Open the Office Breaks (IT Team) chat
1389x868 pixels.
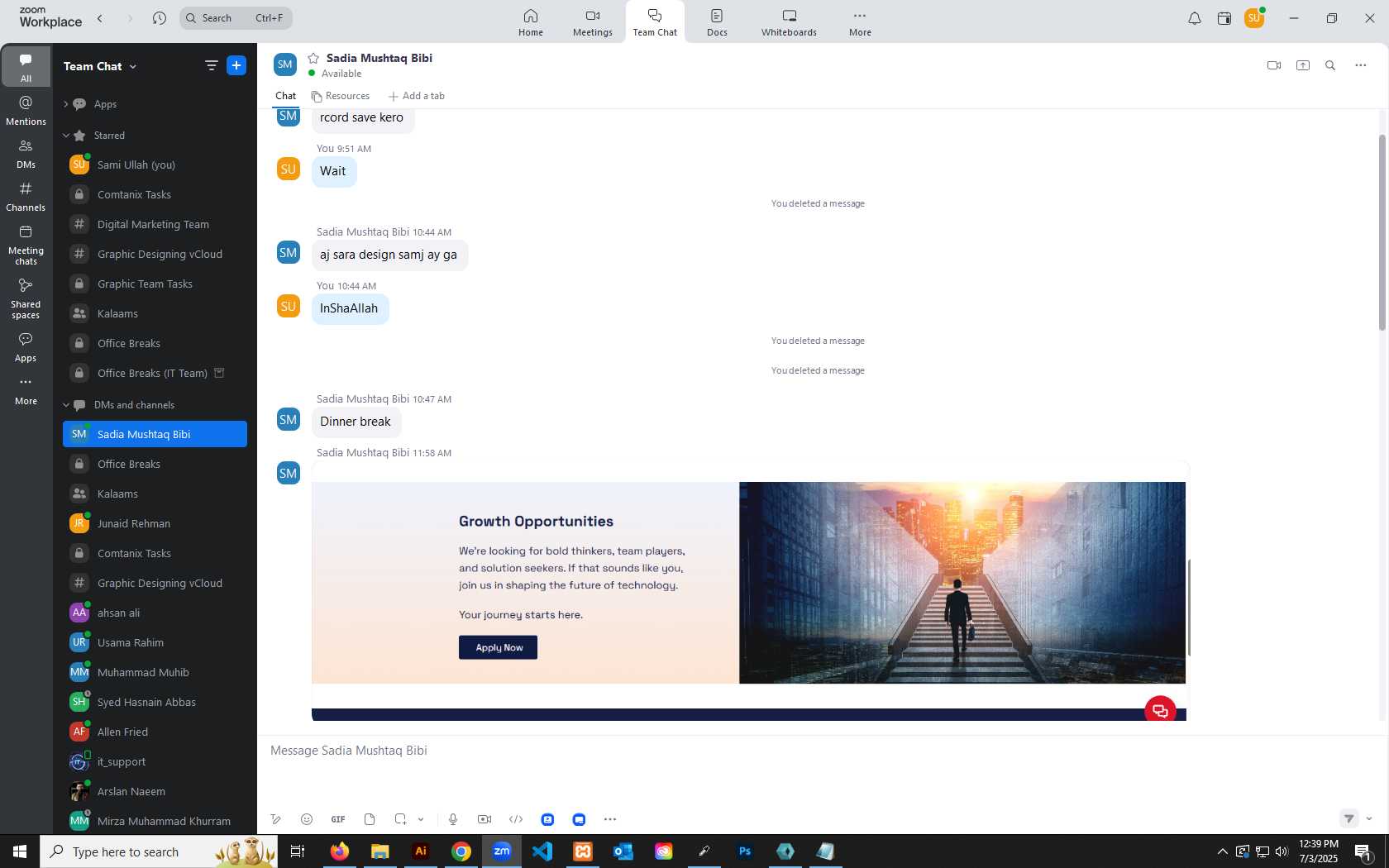[155, 373]
